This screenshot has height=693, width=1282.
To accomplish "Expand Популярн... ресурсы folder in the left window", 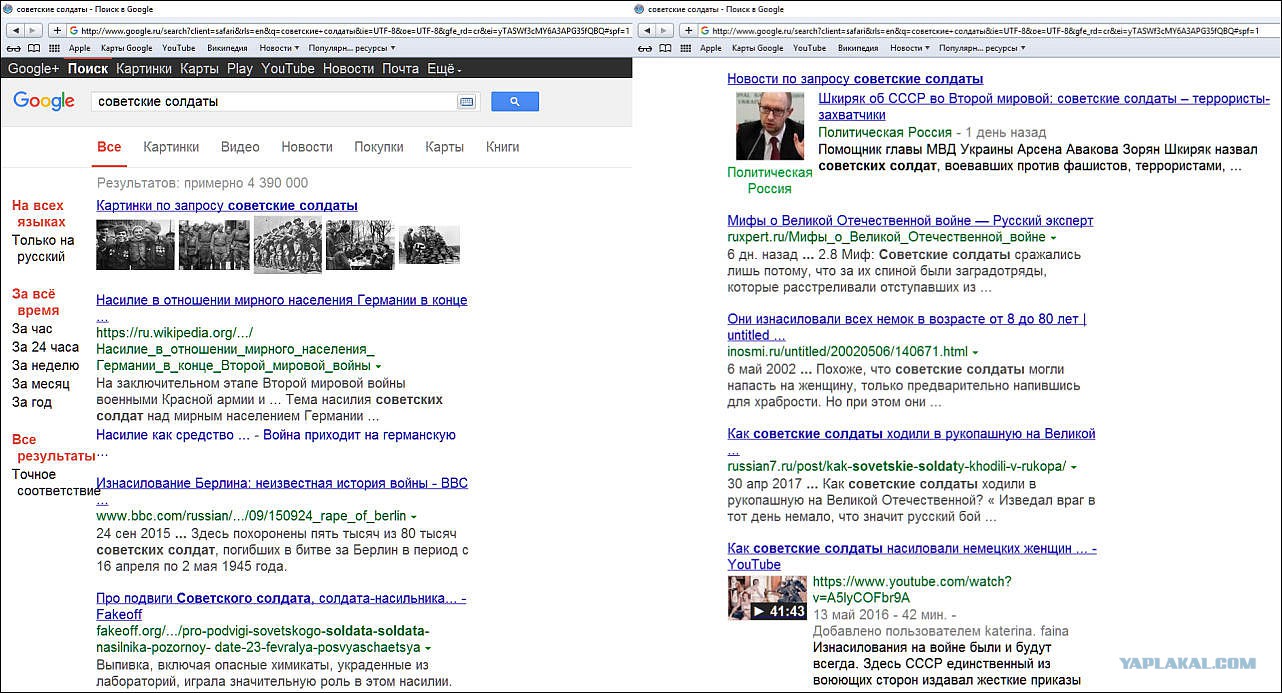I will pyautogui.click(x=351, y=48).
